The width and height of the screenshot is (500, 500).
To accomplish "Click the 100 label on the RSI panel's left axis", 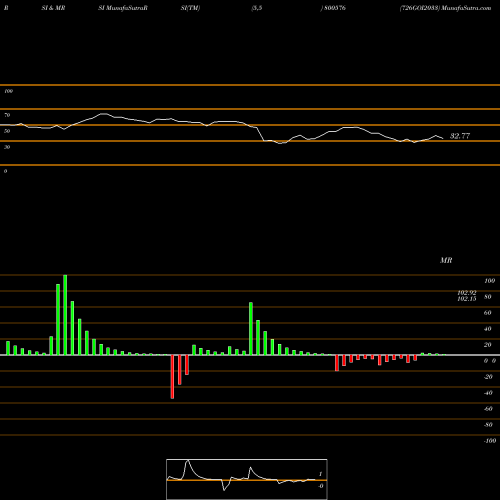I will [x=8, y=91].
